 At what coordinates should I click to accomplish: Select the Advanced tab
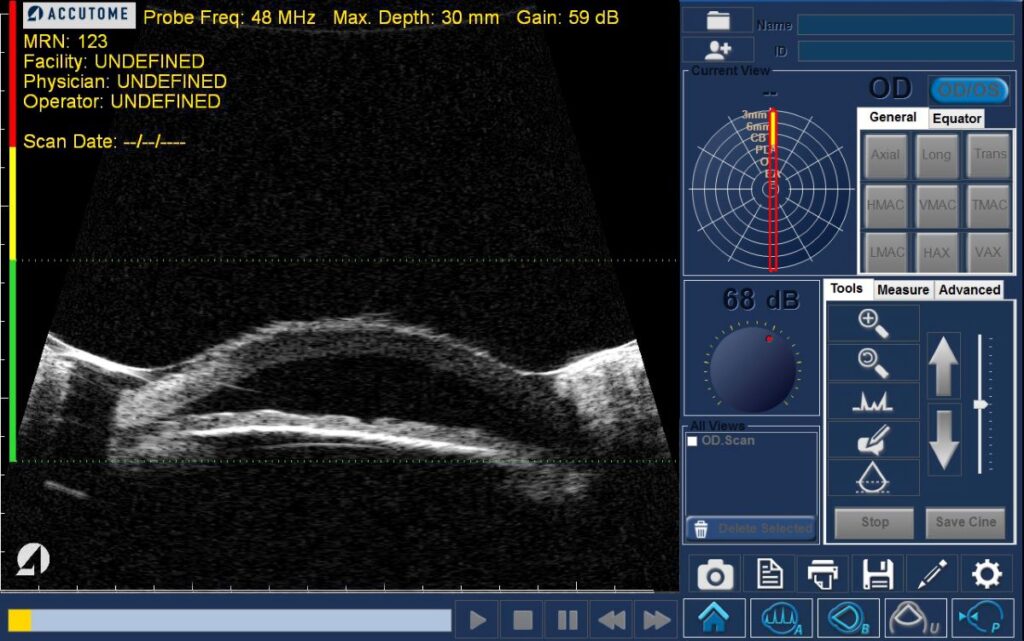click(x=968, y=289)
